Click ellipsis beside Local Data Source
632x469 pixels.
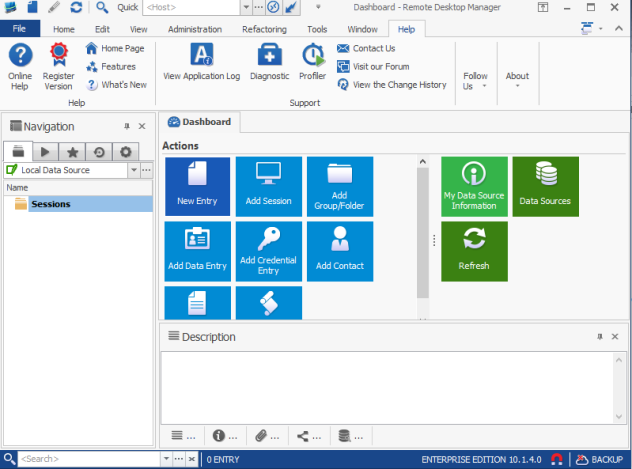146,170
